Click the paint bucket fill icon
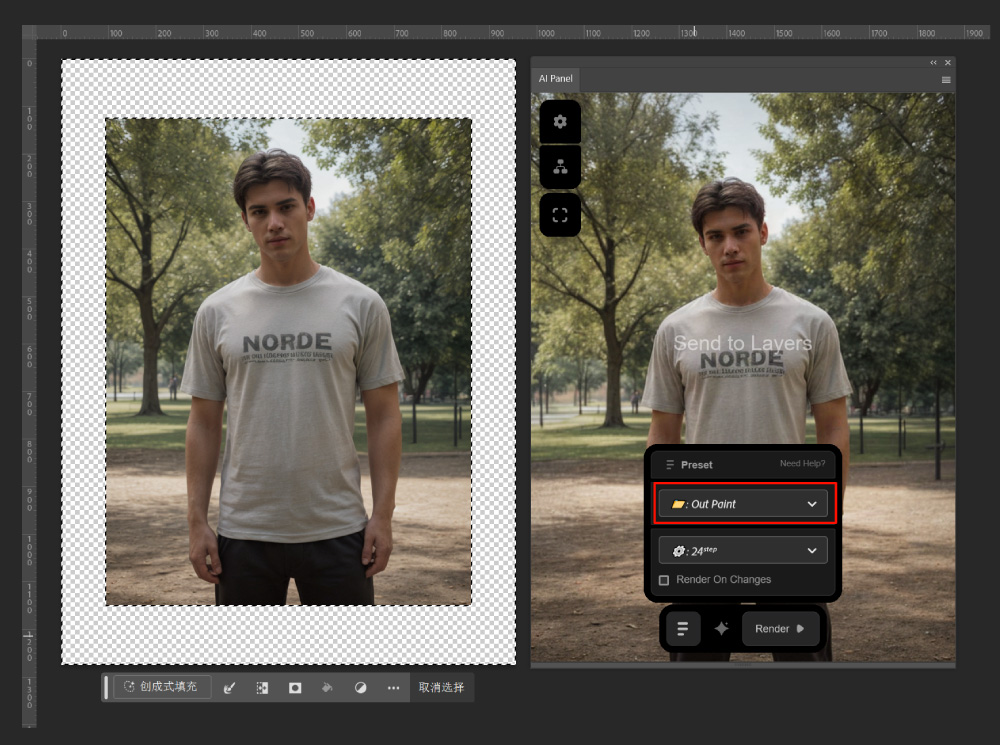This screenshot has height=745, width=1000. [327, 688]
